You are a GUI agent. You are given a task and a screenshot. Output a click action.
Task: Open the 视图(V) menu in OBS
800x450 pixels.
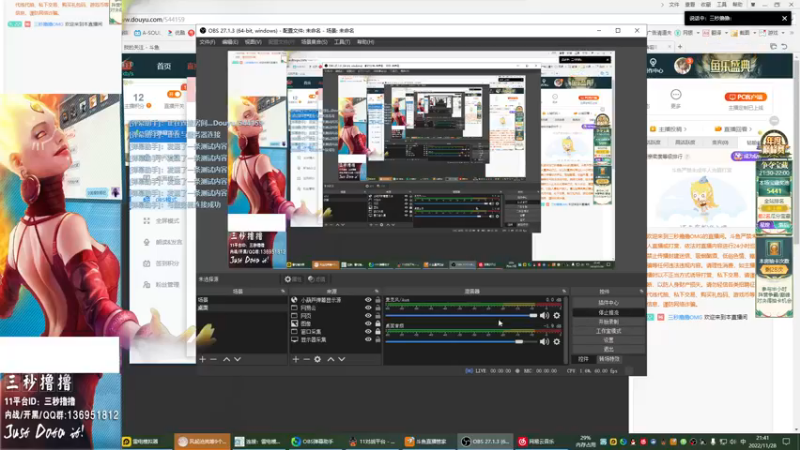[253, 42]
